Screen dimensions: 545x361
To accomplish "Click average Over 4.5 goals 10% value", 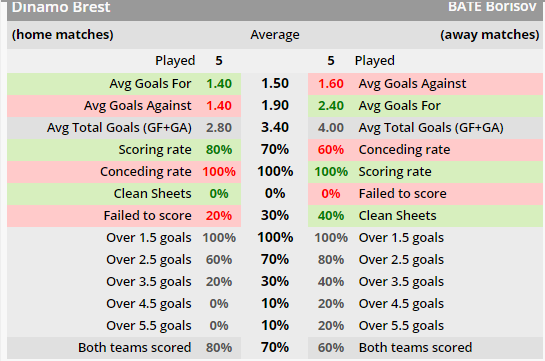I will [275, 304].
